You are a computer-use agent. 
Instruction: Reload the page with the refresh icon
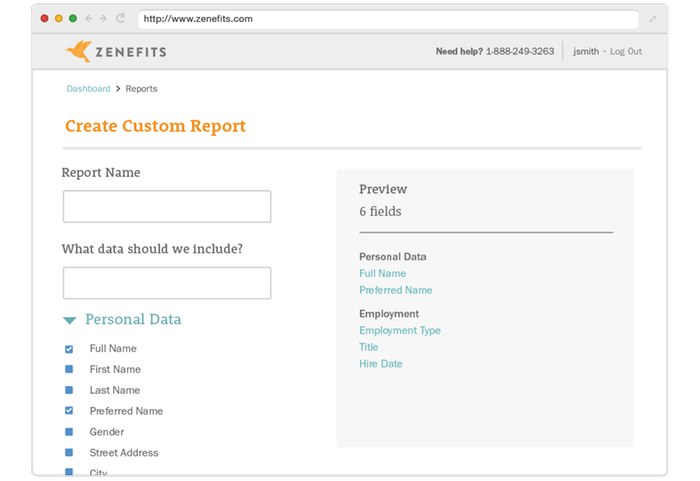click(120, 18)
